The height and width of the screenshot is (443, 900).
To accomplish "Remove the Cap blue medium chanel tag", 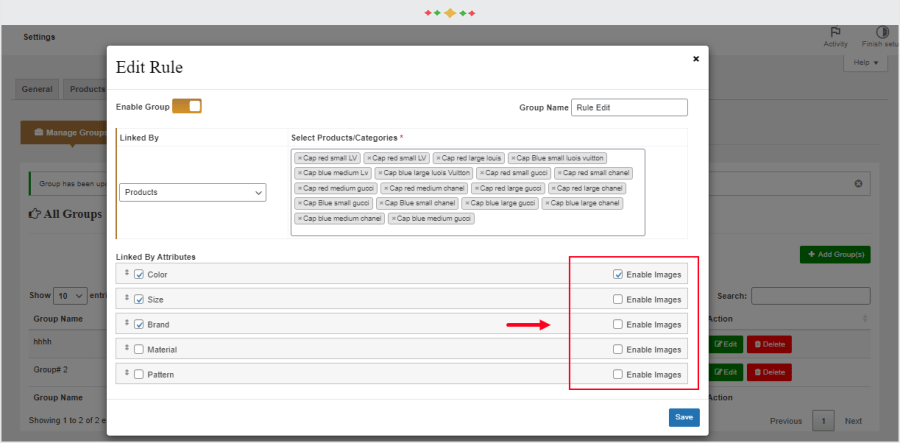I will 300,219.
